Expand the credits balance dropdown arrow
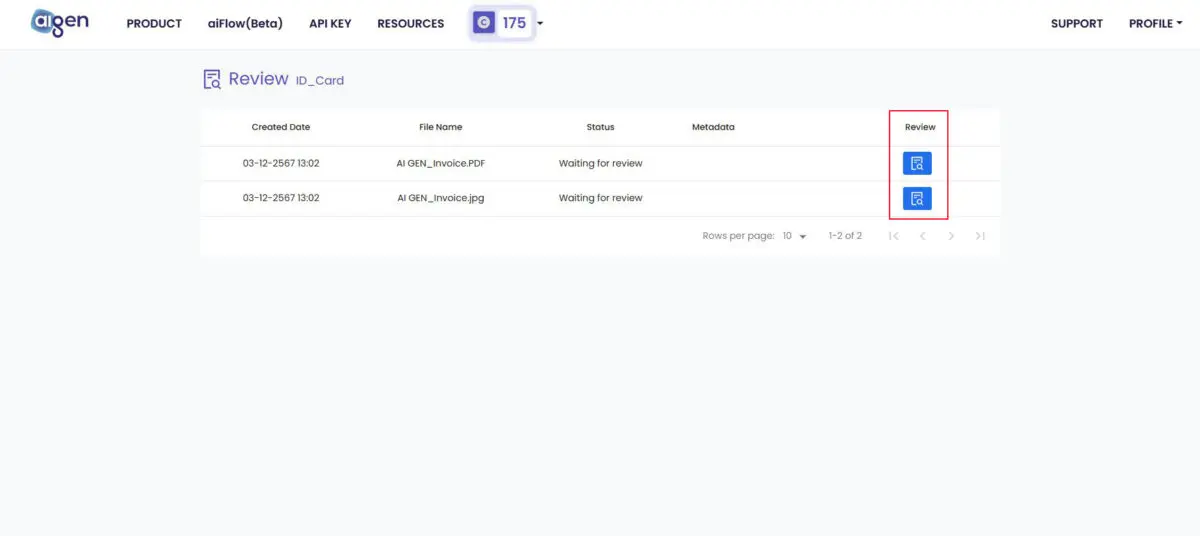The image size is (1200, 536). point(540,23)
